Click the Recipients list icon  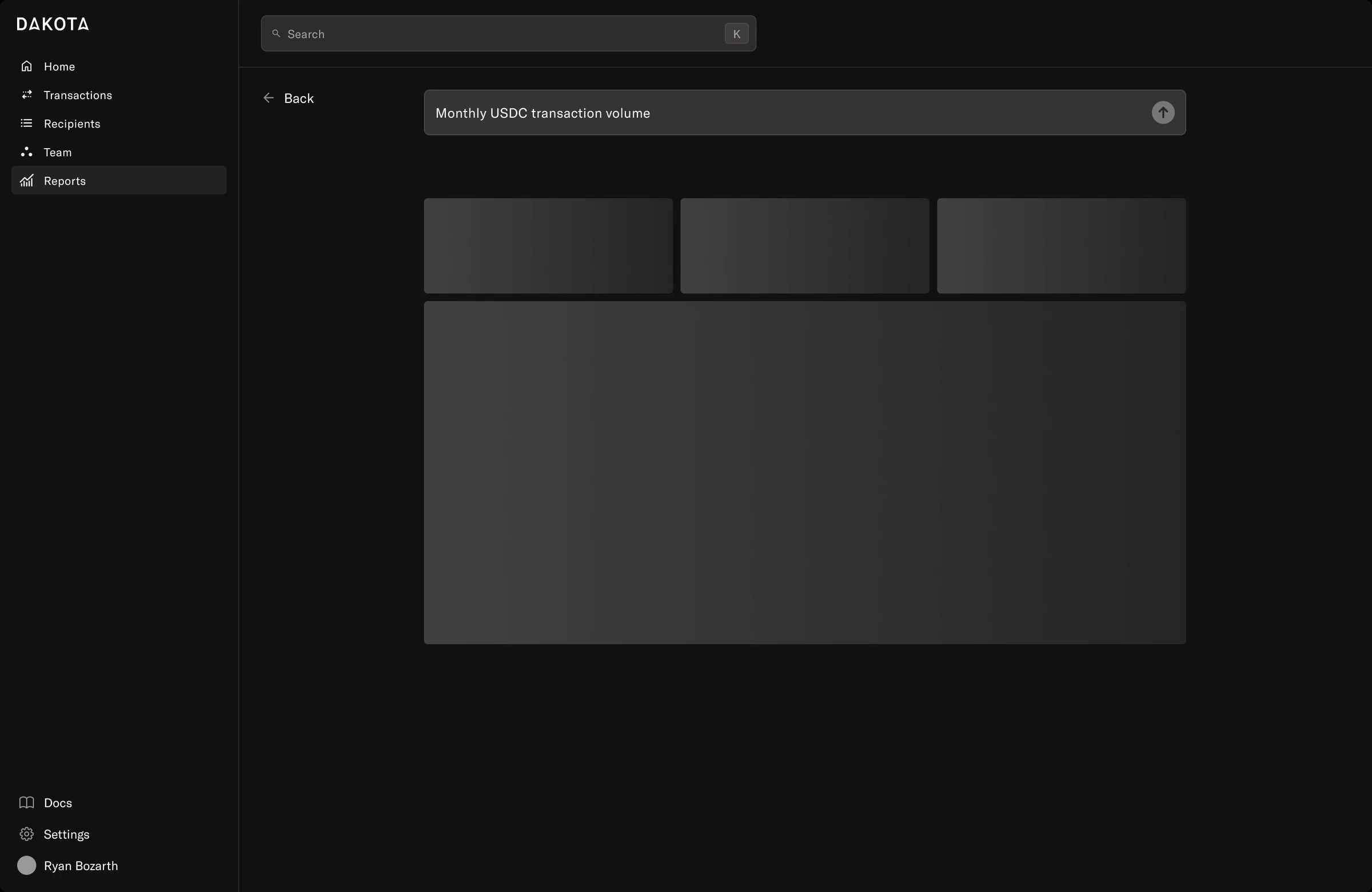click(x=26, y=124)
